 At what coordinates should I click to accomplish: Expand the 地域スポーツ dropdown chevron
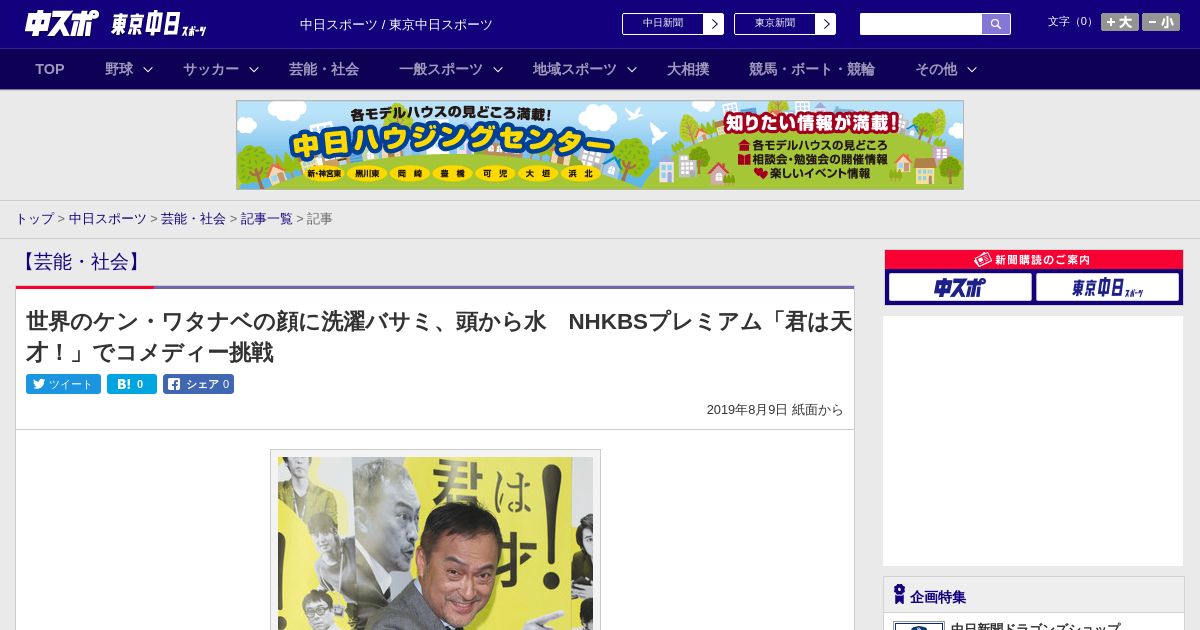tap(632, 69)
